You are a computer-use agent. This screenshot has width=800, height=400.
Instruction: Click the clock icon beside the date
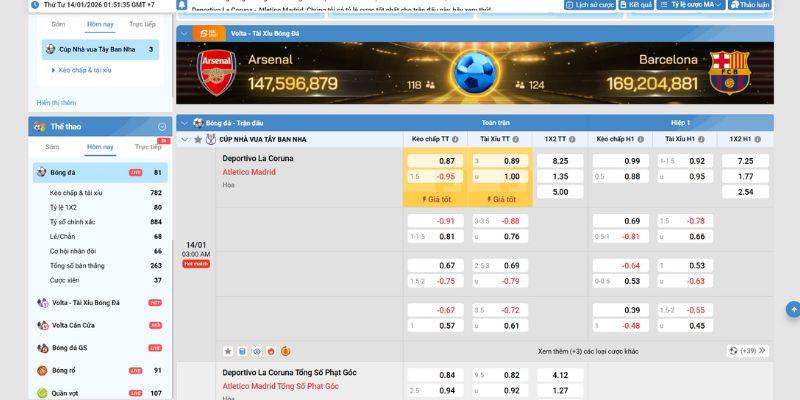point(35,5)
